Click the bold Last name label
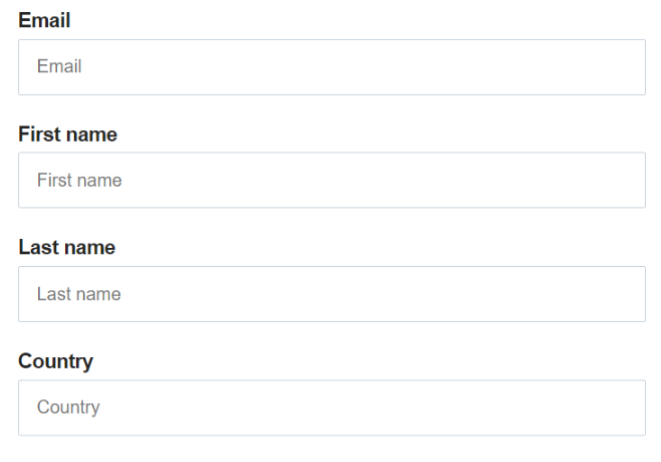 (67, 247)
